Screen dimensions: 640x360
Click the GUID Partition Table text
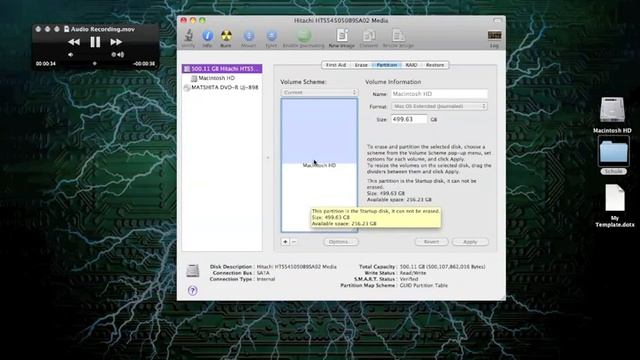coord(424,286)
